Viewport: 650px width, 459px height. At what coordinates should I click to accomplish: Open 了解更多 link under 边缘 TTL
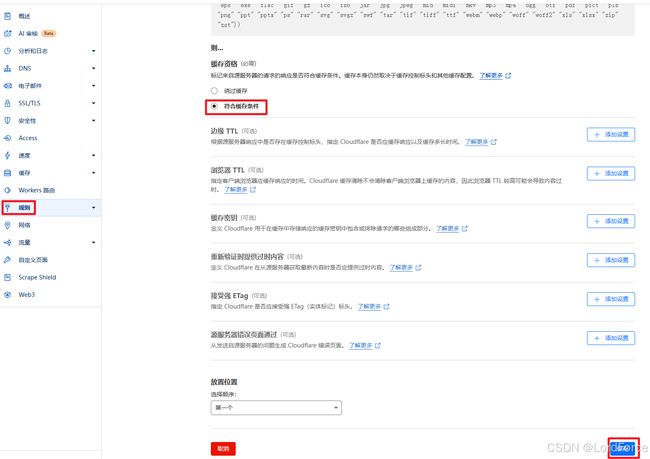click(476, 142)
